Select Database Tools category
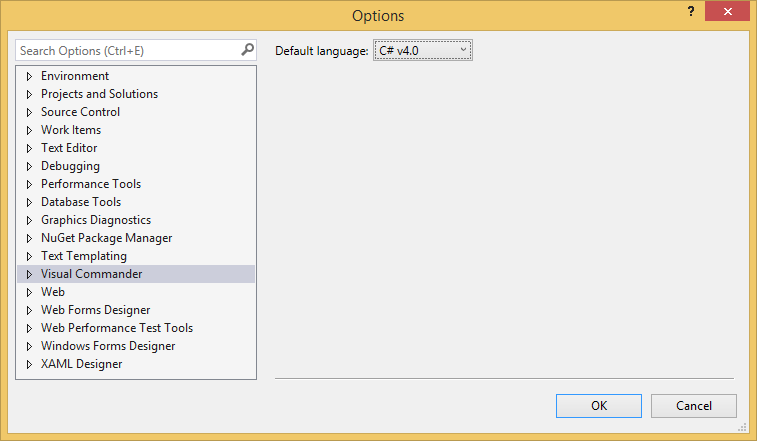The height and width of the screenshot is (441, 757). click(x=80, y=202)
